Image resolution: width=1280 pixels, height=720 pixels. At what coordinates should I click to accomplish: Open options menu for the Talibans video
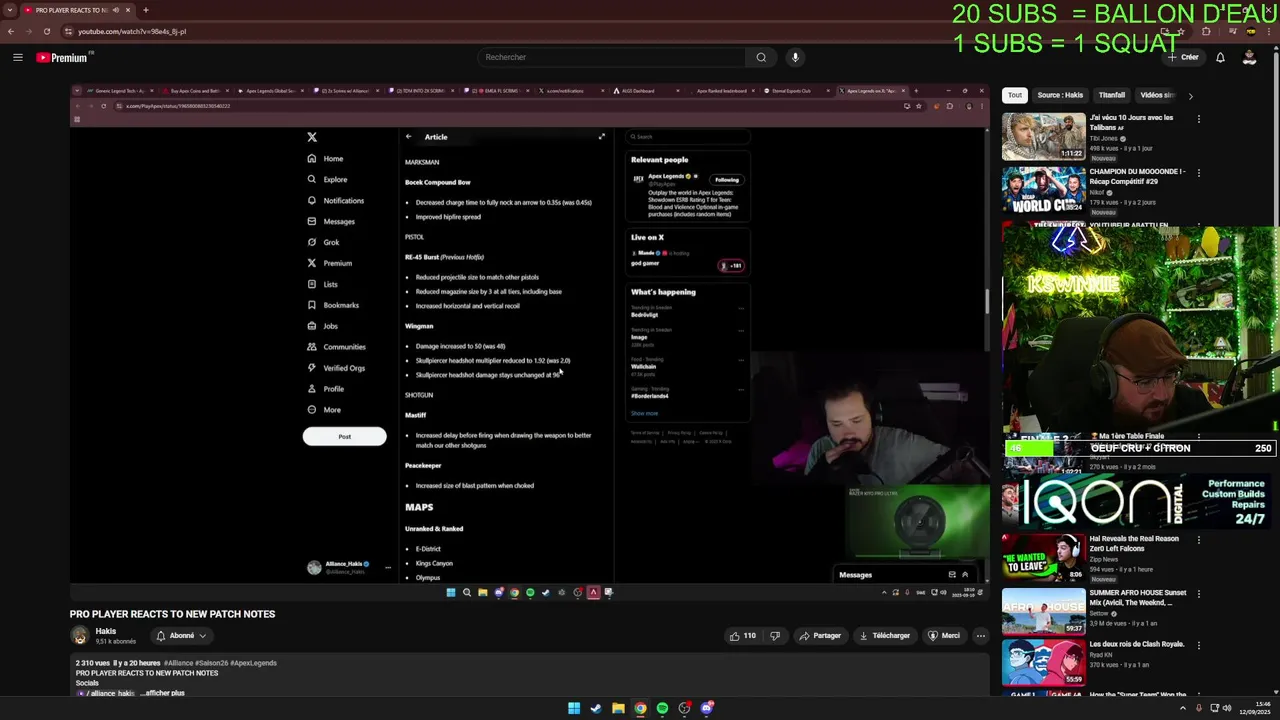tap(1198, 119)
